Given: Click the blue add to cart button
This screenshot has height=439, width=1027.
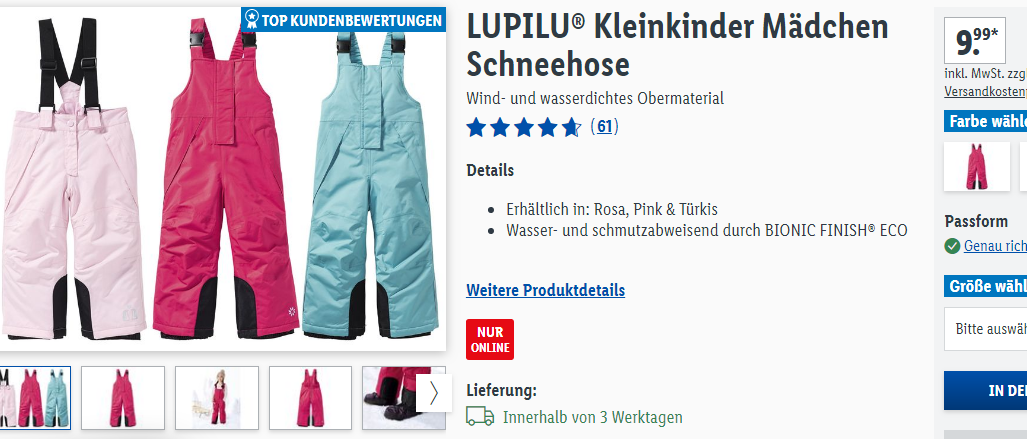Looking at the screenshot, I should [985, 391].
